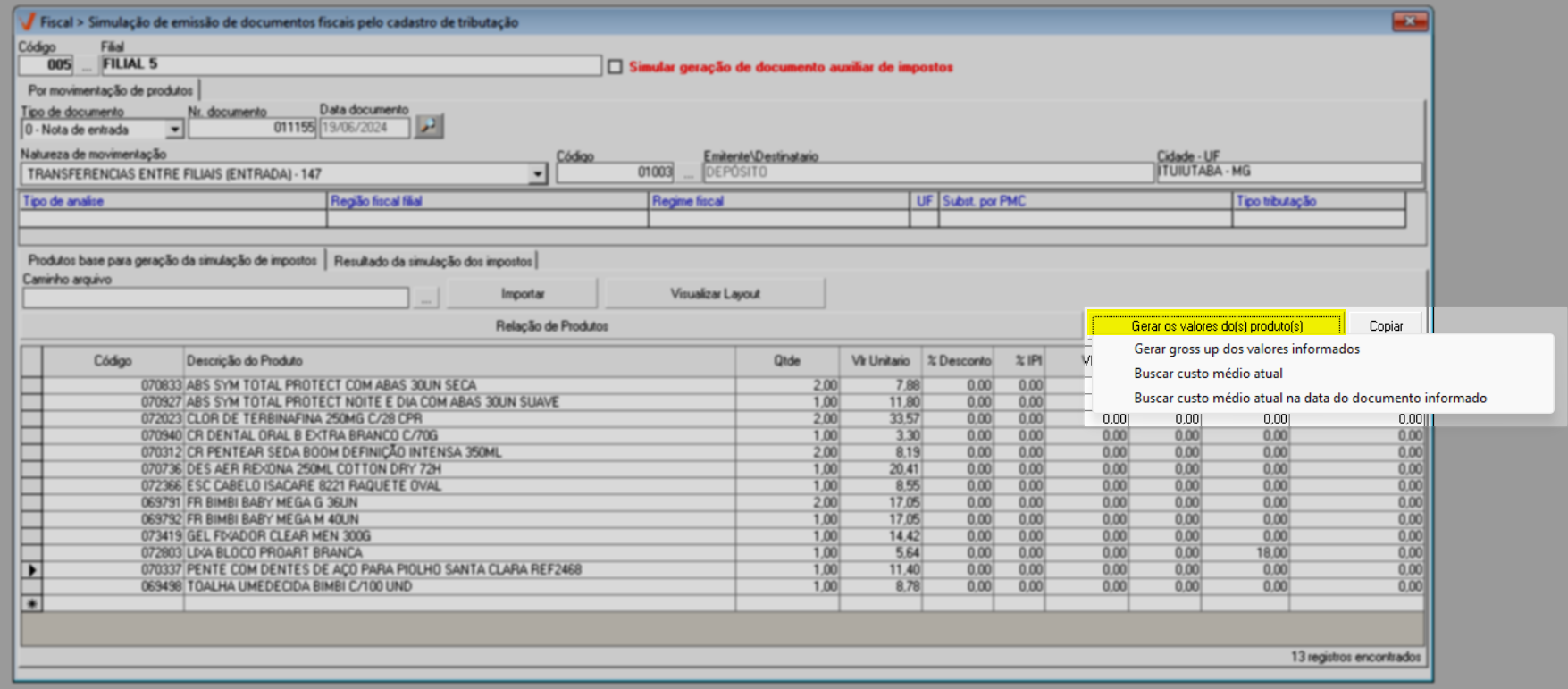Select Gerar gross up dos valores informados
Viewport: 1568px width, 689px height.
tap(1246, 349)
